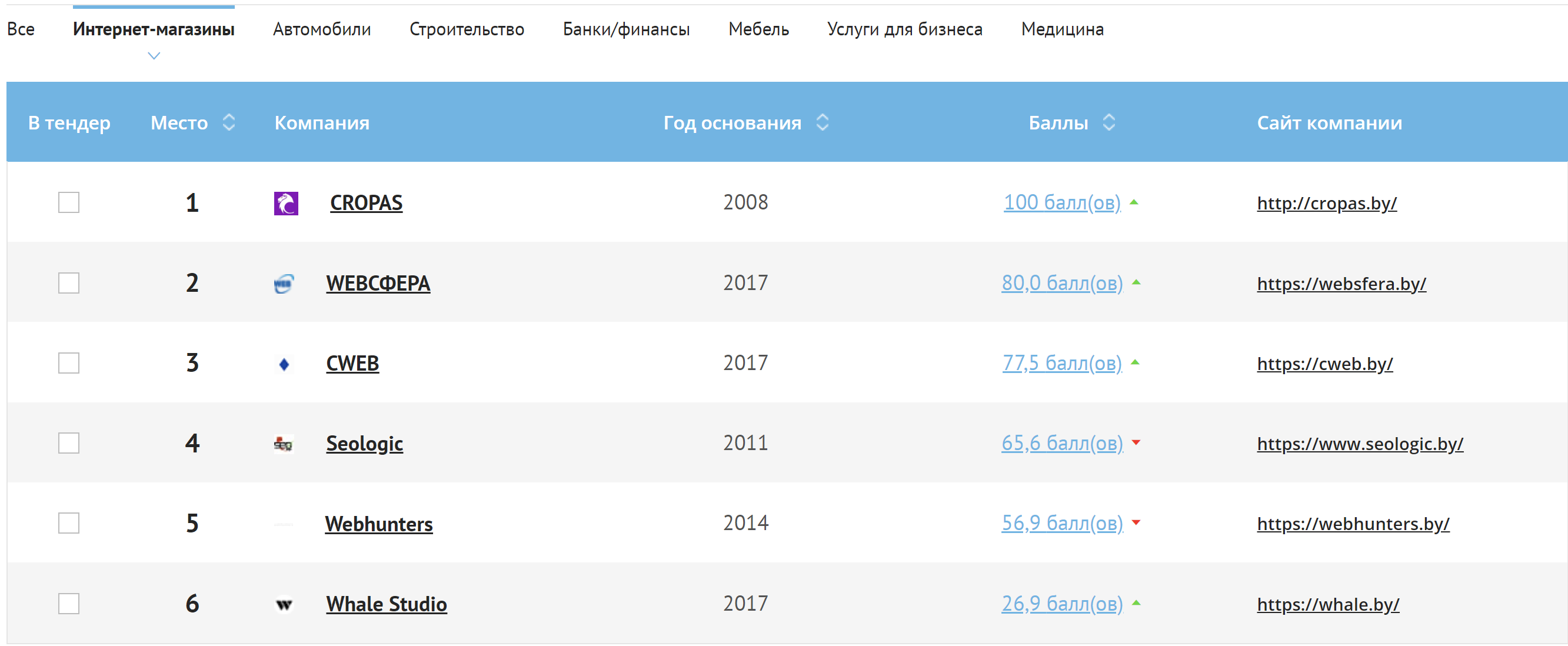Click the Seologic company logo icon

(x=283, y=444)
